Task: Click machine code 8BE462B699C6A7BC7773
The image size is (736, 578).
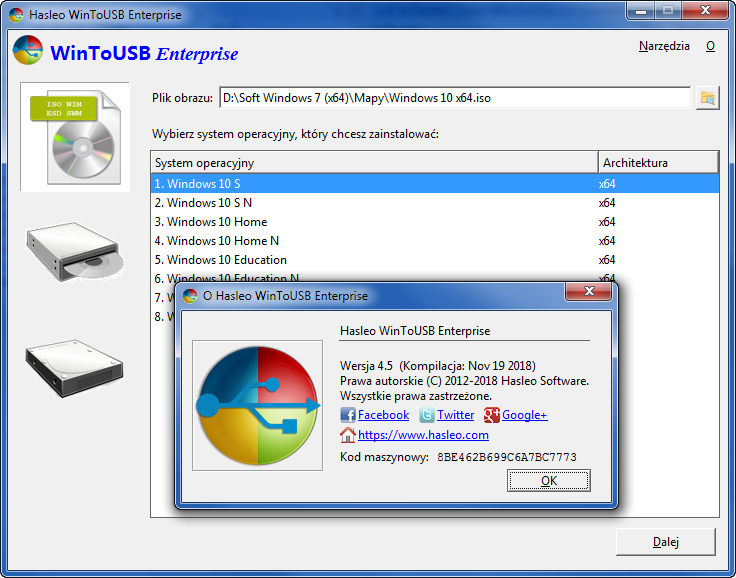Action: (x=507, y=457)
